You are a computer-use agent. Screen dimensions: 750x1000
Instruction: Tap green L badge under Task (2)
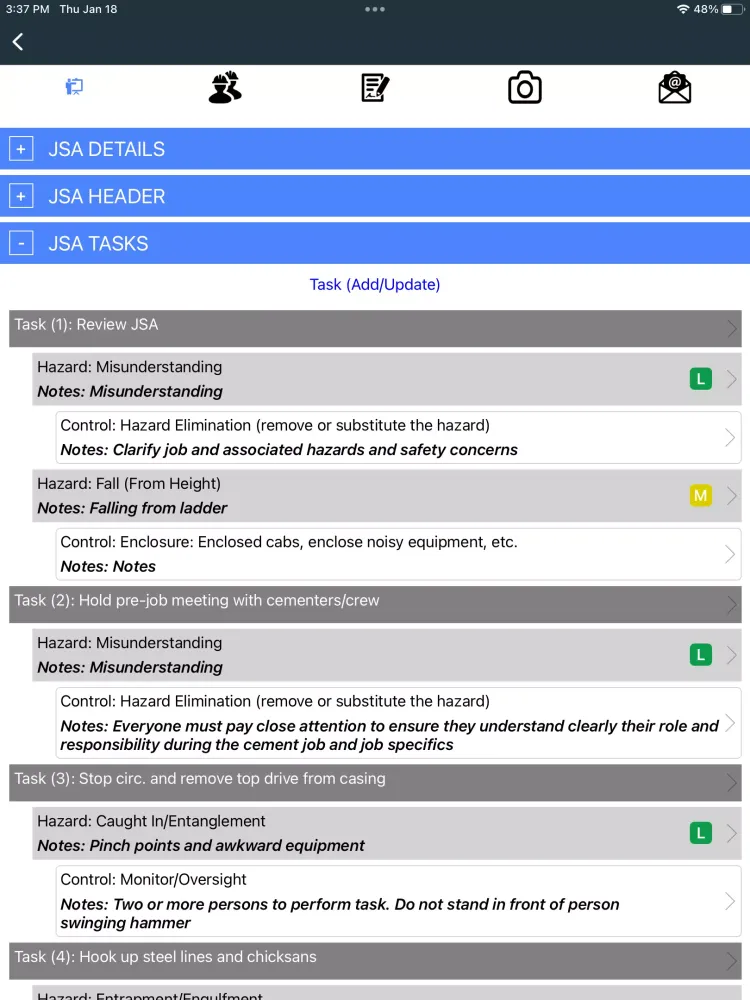[x=700, y=655]
